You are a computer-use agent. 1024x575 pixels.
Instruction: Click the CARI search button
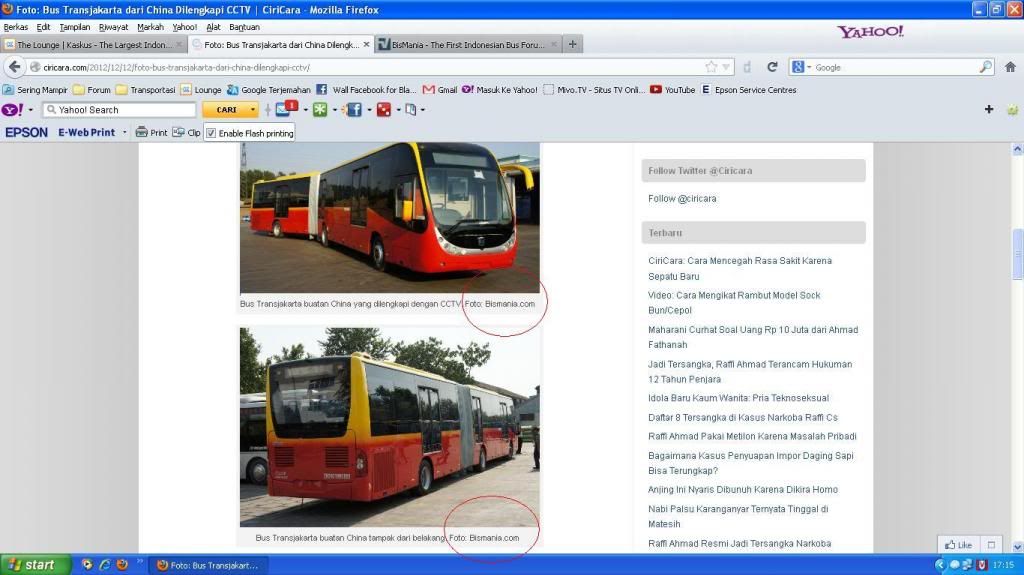pyautogui.click(x=226, y=109)
